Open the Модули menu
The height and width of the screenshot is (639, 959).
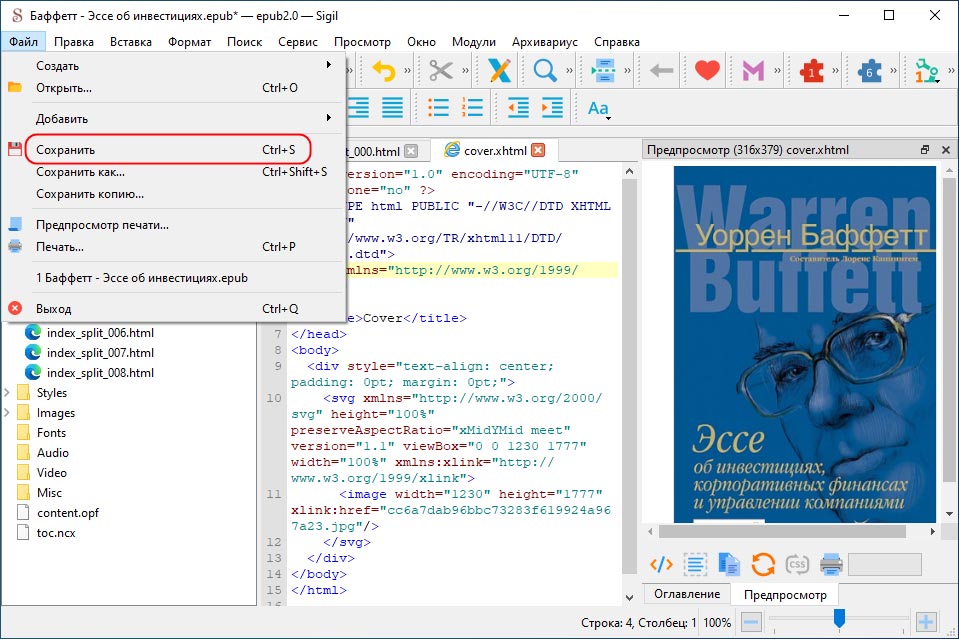point(473,42)
